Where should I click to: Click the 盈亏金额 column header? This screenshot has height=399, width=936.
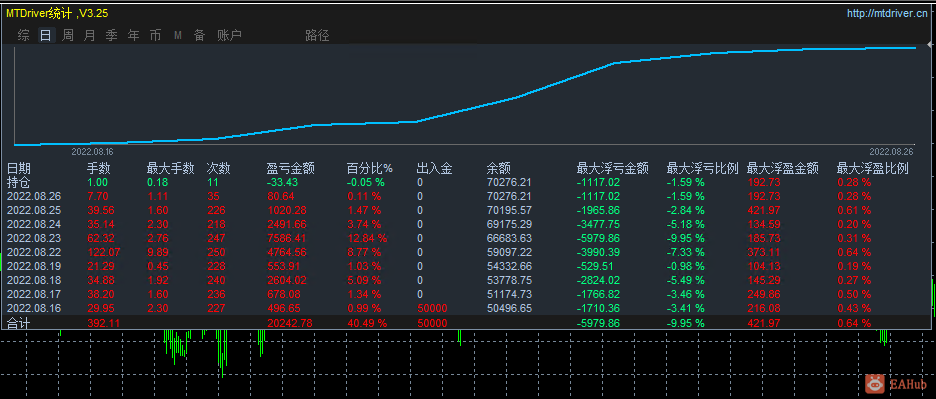pos(291,169)
